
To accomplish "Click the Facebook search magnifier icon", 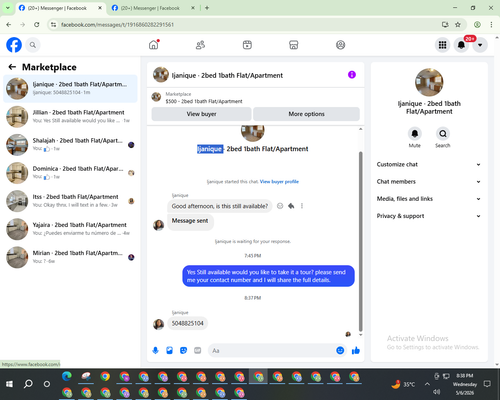I will [33, 45].
